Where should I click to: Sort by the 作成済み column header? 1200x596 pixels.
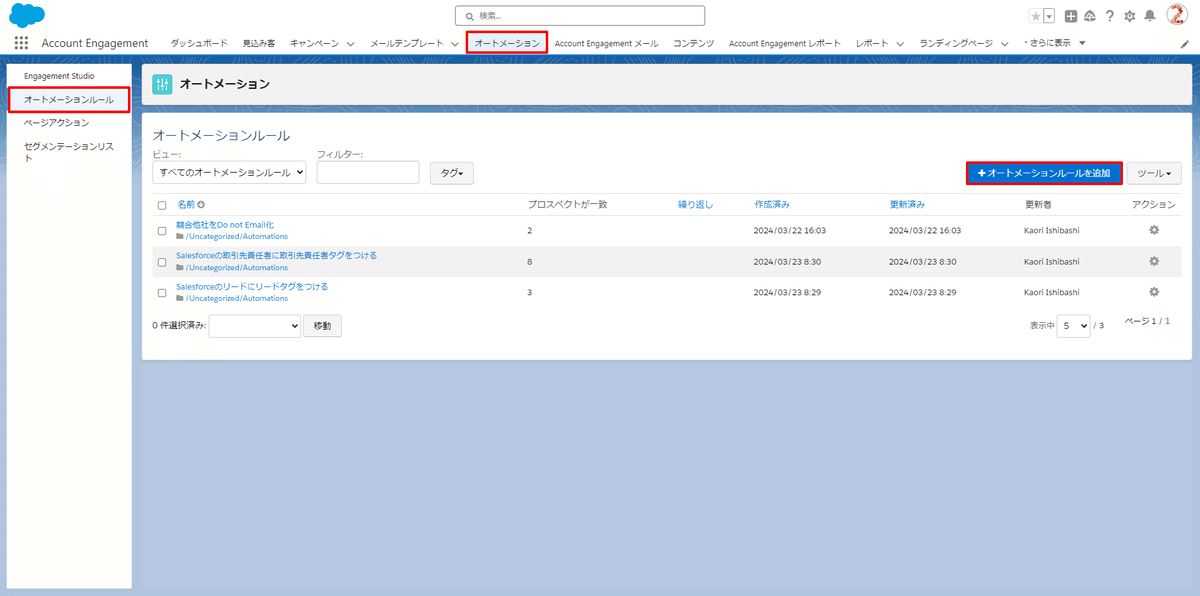click(x=772, y=204)
